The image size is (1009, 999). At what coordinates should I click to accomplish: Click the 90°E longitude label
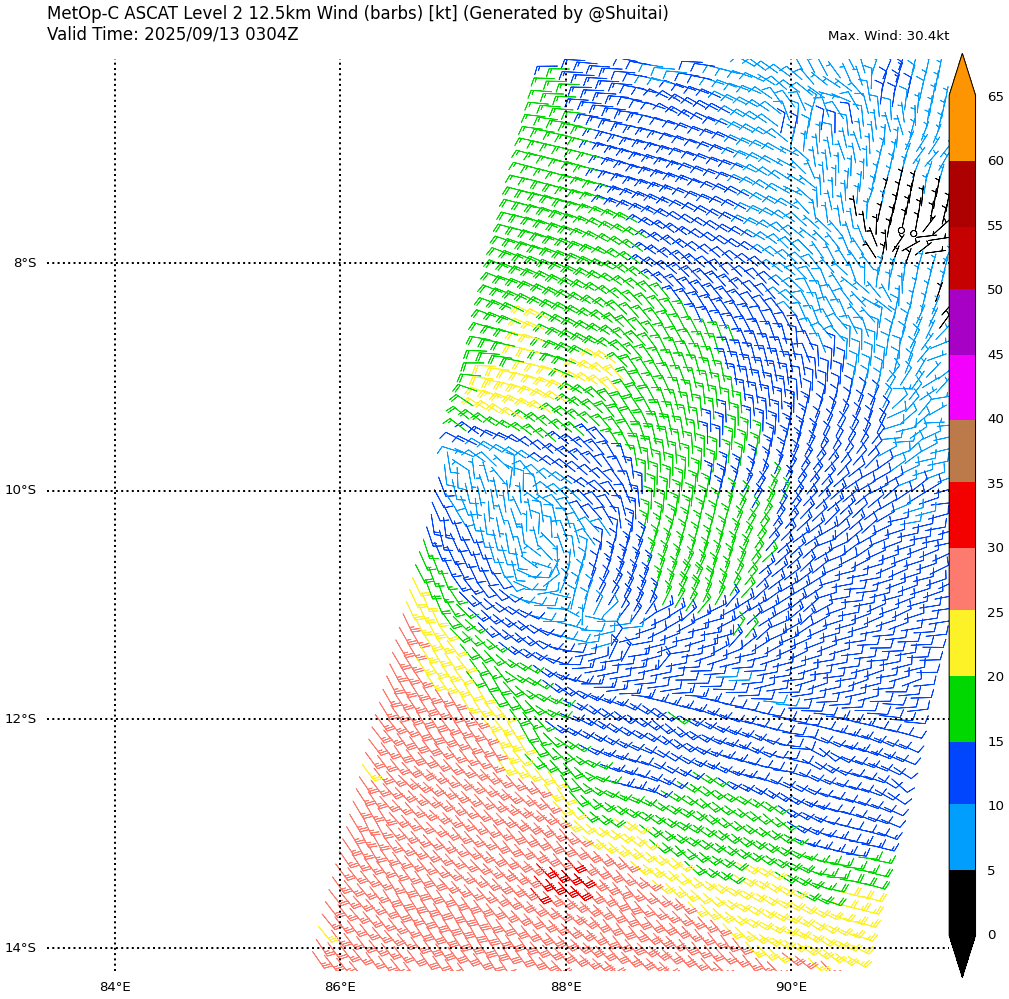pyautogui.click(x=791, y=987)
